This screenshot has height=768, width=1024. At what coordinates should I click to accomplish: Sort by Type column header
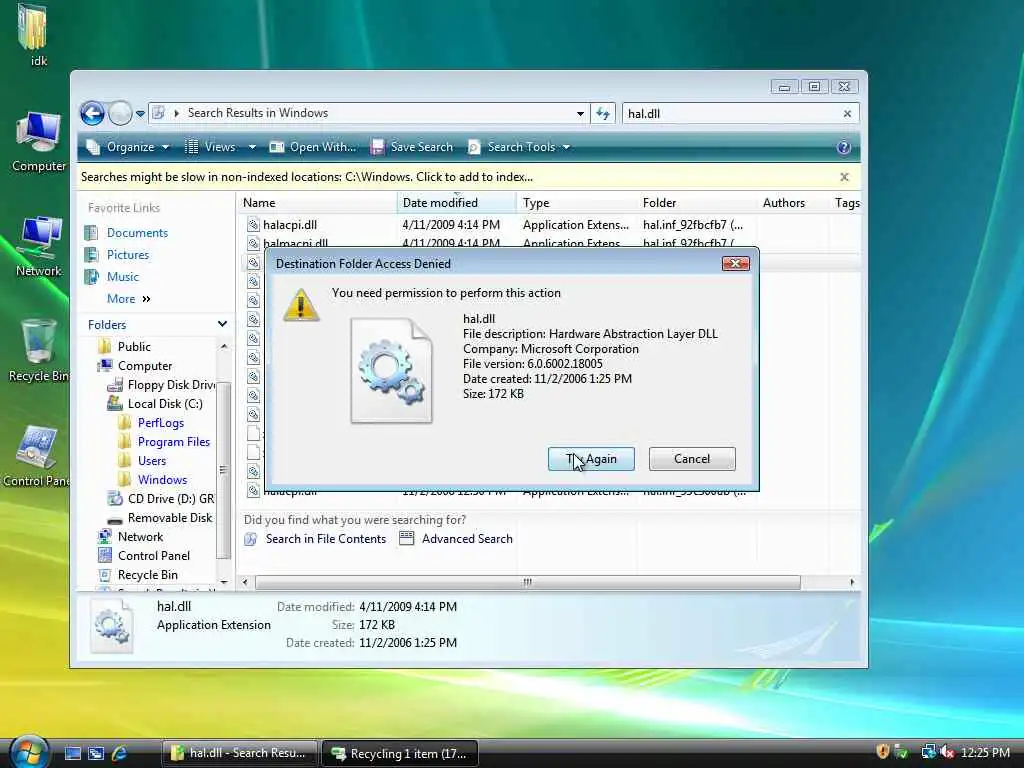(577, 203)
